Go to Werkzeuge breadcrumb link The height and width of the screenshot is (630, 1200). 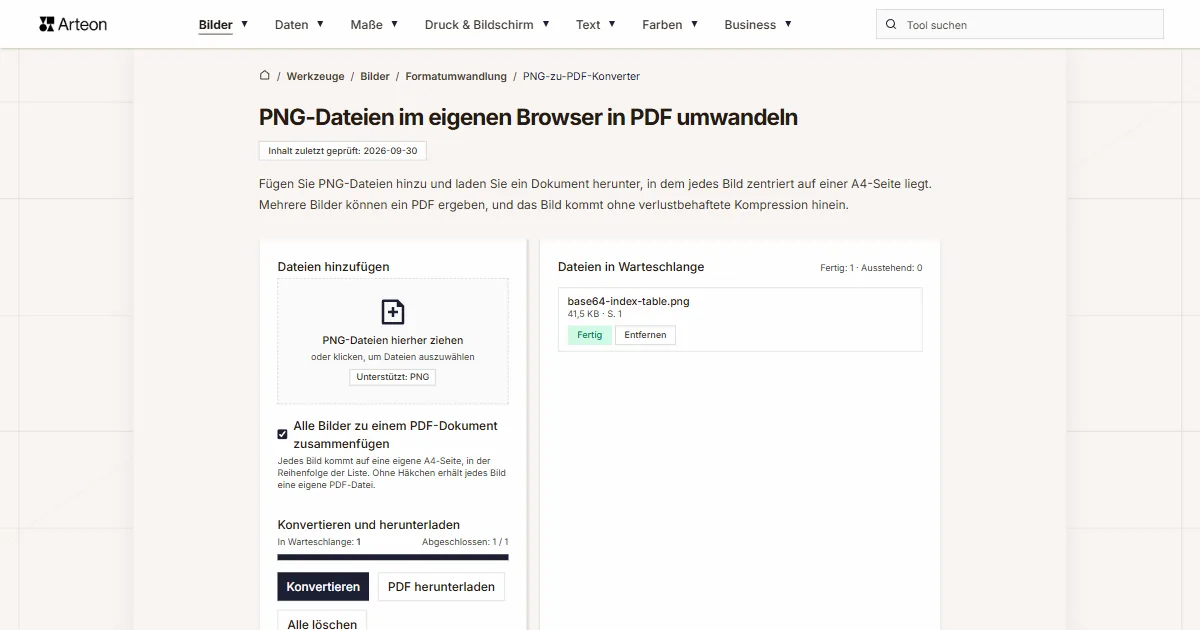coord(315,76)
